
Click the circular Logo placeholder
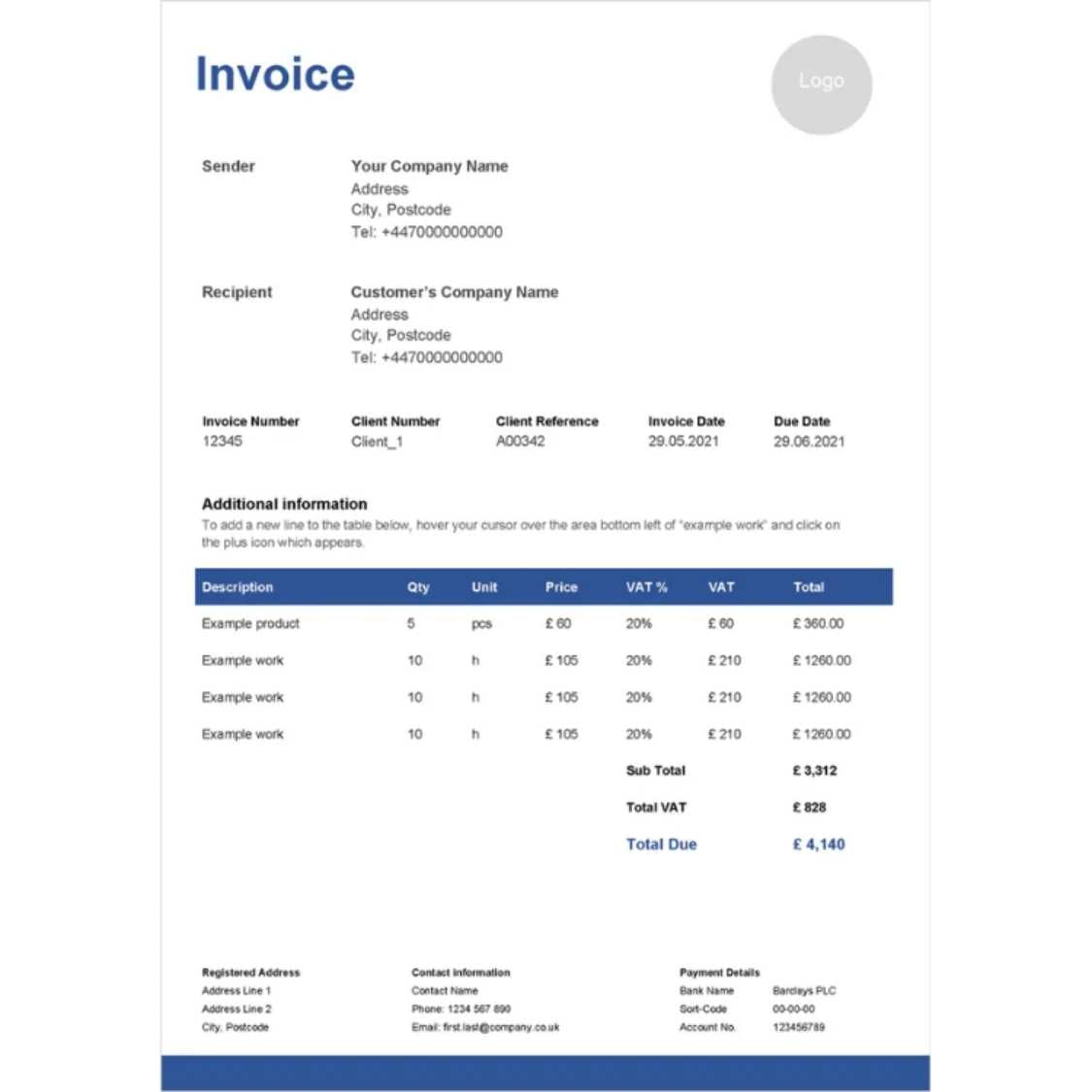(821, 84)
